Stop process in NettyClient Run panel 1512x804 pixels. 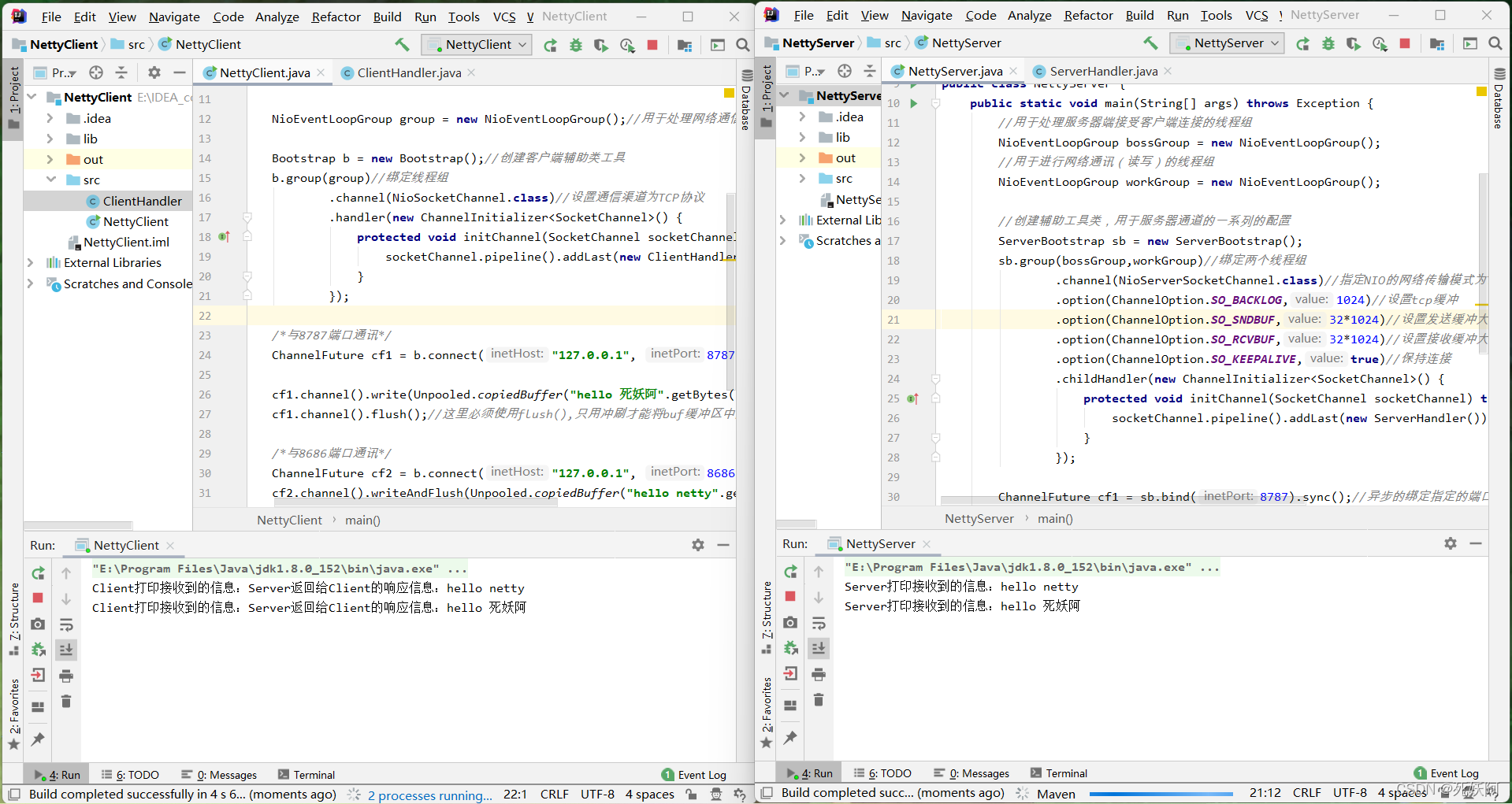tap(38, 598)
